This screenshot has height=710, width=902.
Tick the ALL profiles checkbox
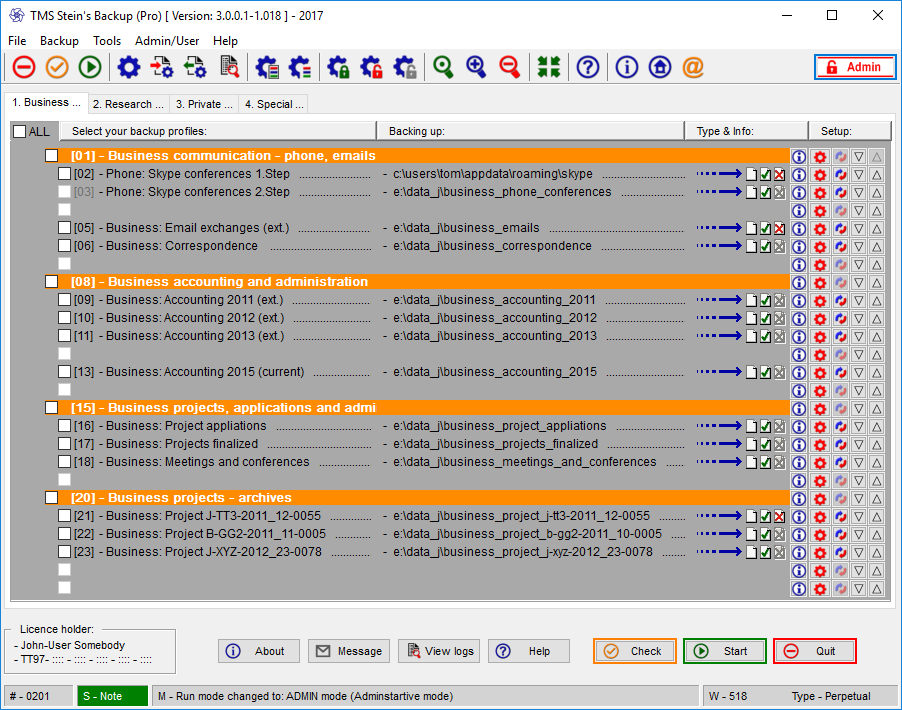tap(20, 132)
